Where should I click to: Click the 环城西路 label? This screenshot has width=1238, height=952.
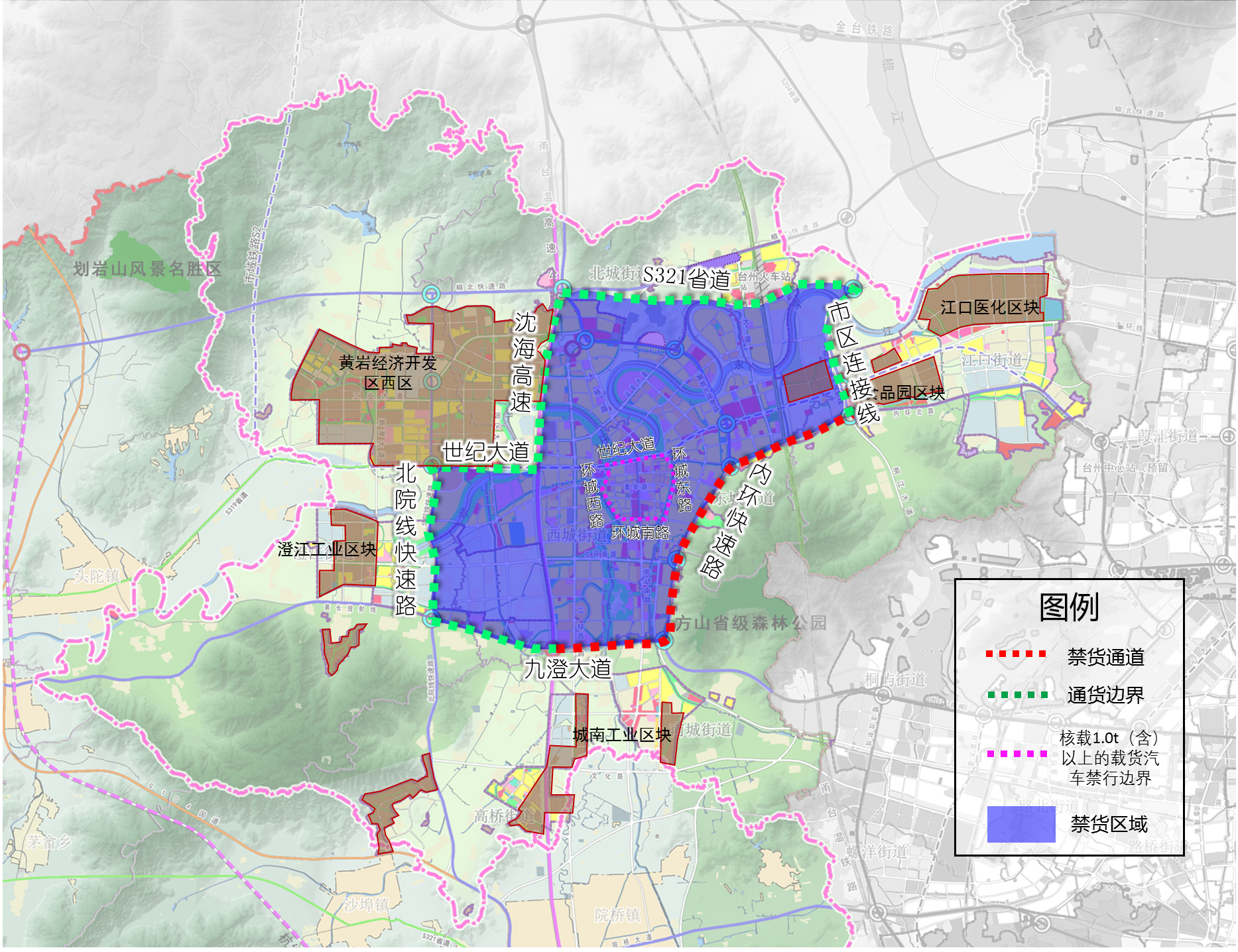coord(591,495)
